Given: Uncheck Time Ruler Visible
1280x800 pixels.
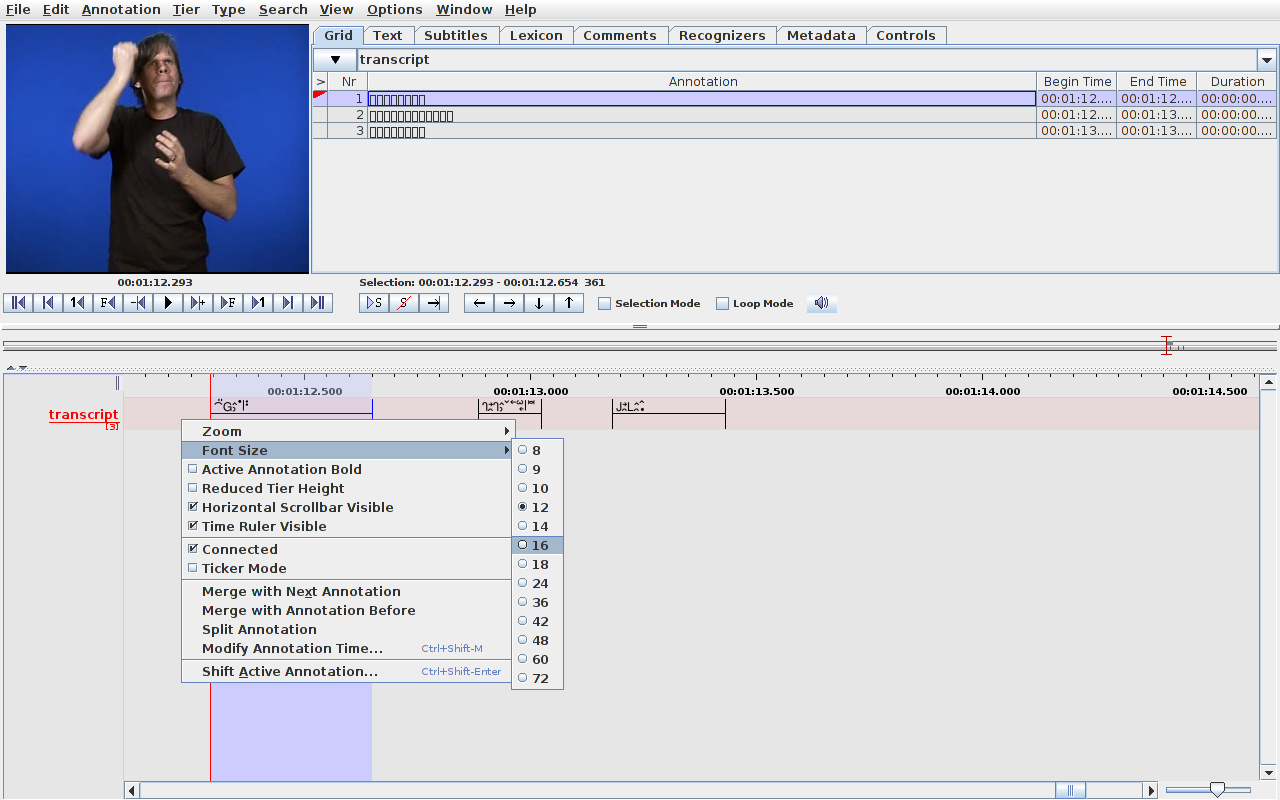Looking at the screenshot, I should pos(346,527).
